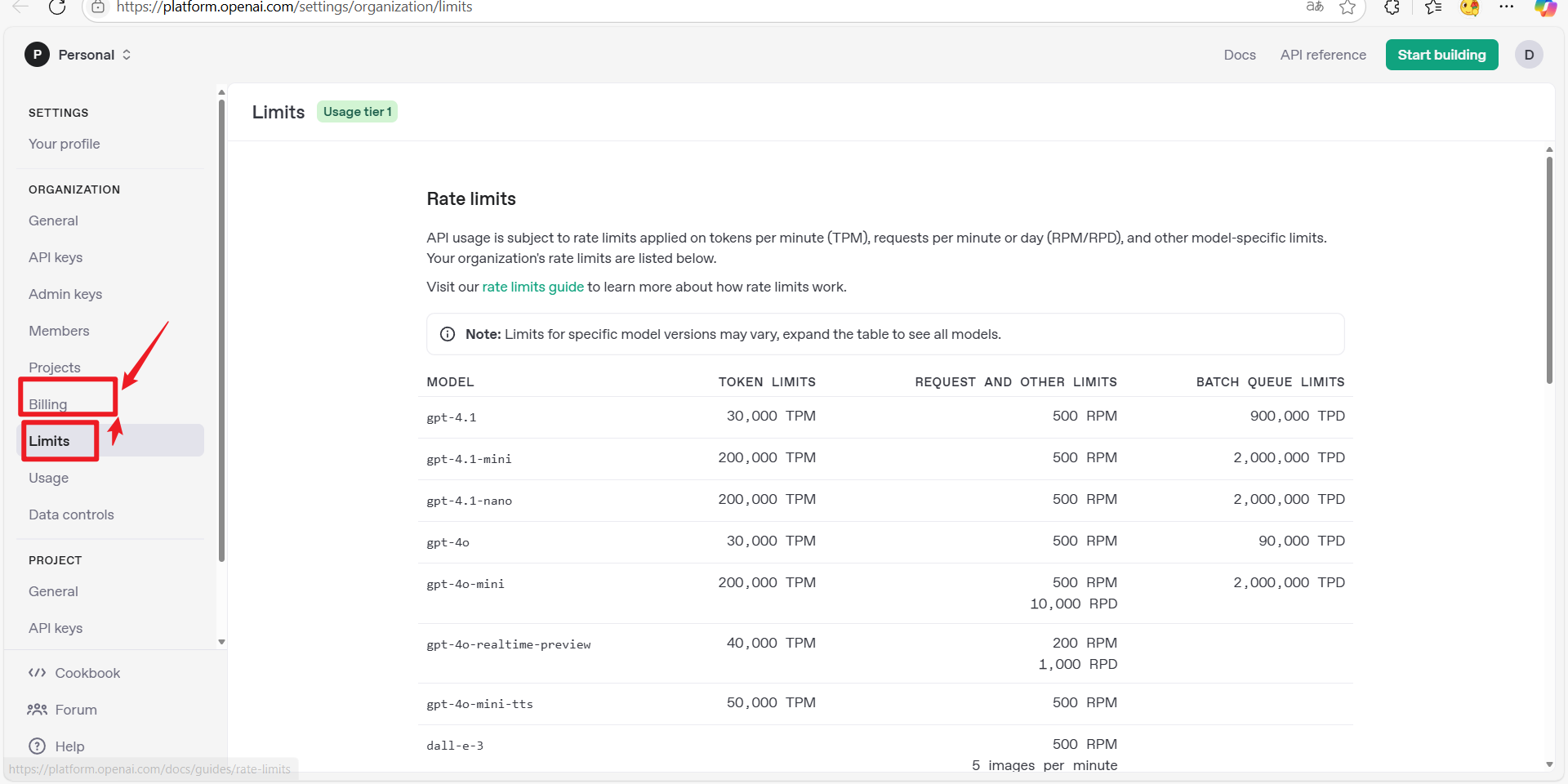Click the gpt-4.1 model row name
The height and width of the screenshot is (784, 1568).
tap(451, 417)
